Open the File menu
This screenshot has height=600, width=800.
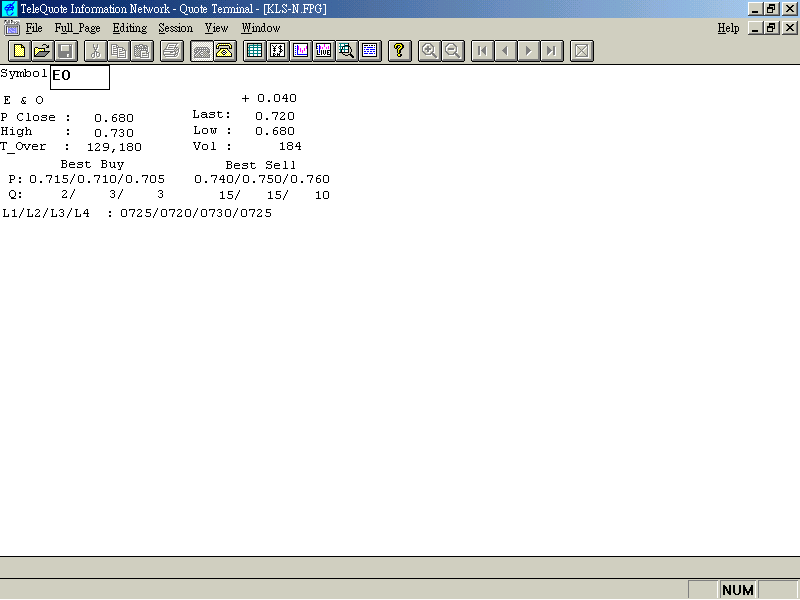click(34, 28)
